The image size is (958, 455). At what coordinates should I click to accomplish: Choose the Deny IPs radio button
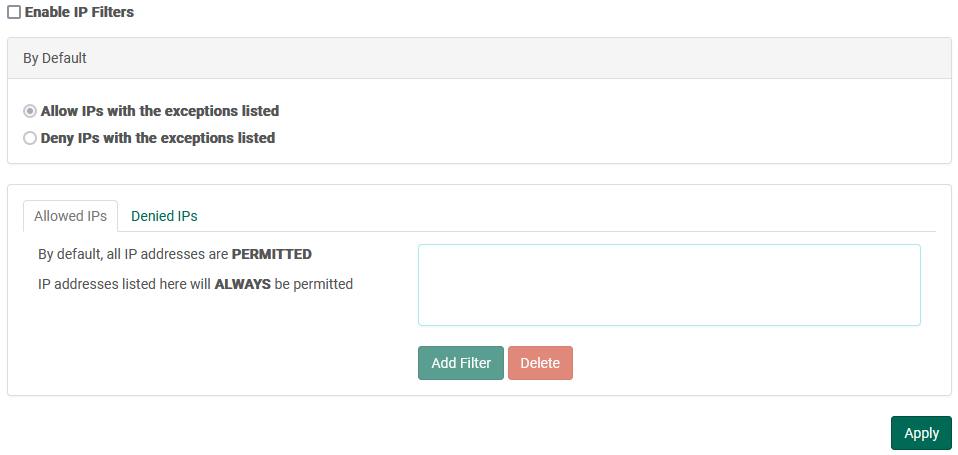[30, 138]
